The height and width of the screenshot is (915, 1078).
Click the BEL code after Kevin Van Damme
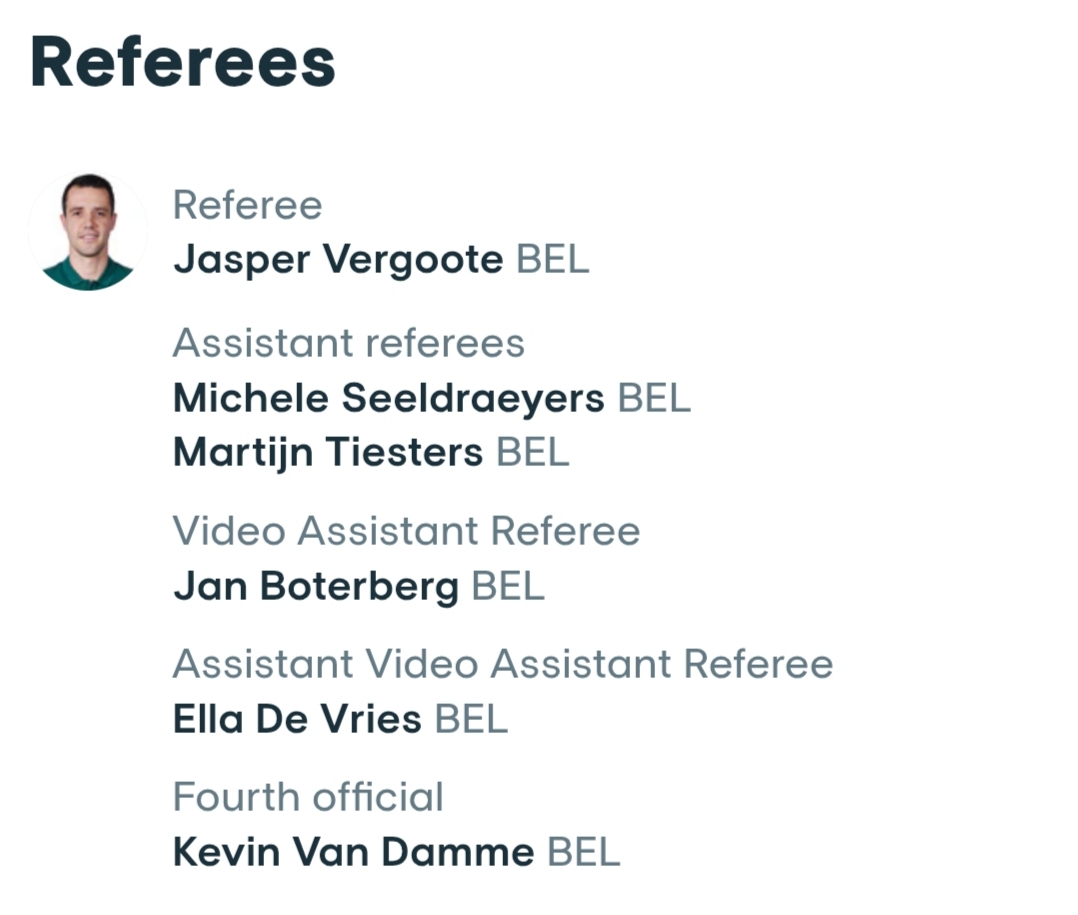(x=584, y=852)
